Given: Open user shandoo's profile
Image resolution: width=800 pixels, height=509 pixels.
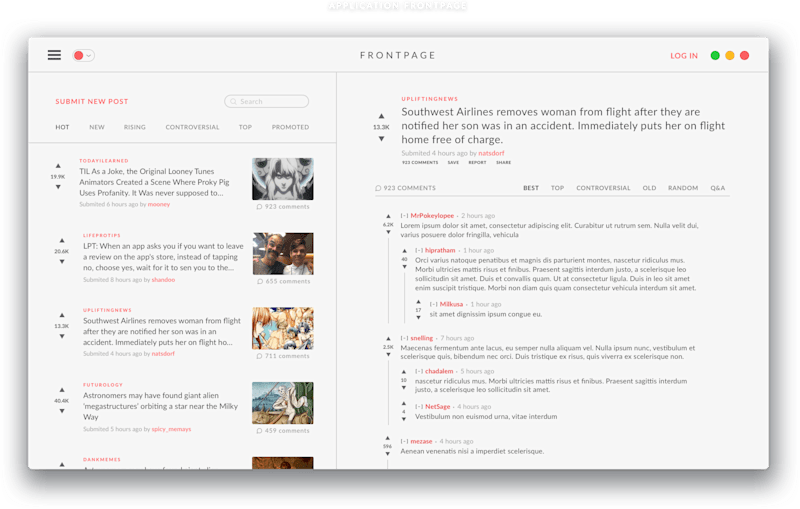Looking at the screenshot, I should click(163, 279).
